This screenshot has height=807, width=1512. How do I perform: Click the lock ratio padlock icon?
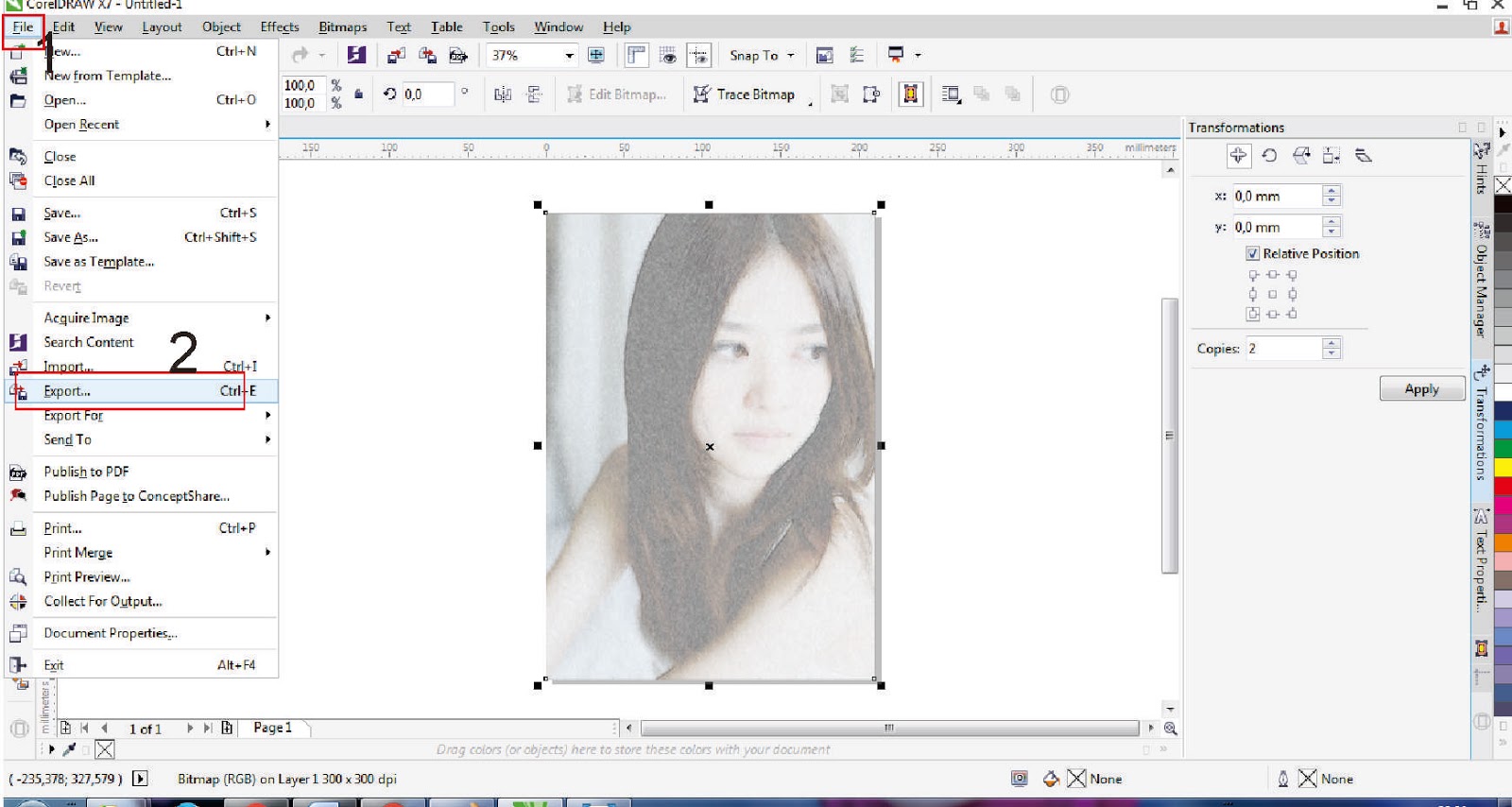(359, 94)
